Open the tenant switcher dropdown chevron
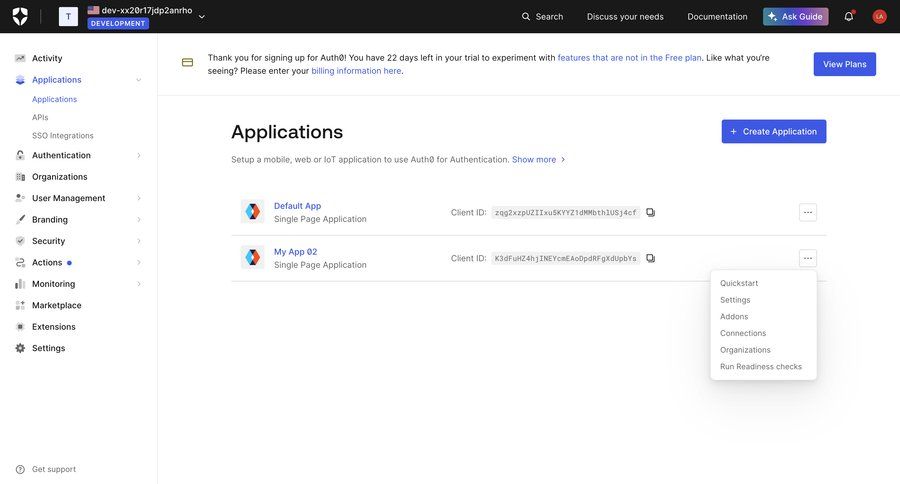This screenshot has width=900, height=484. tap(201, 17)
